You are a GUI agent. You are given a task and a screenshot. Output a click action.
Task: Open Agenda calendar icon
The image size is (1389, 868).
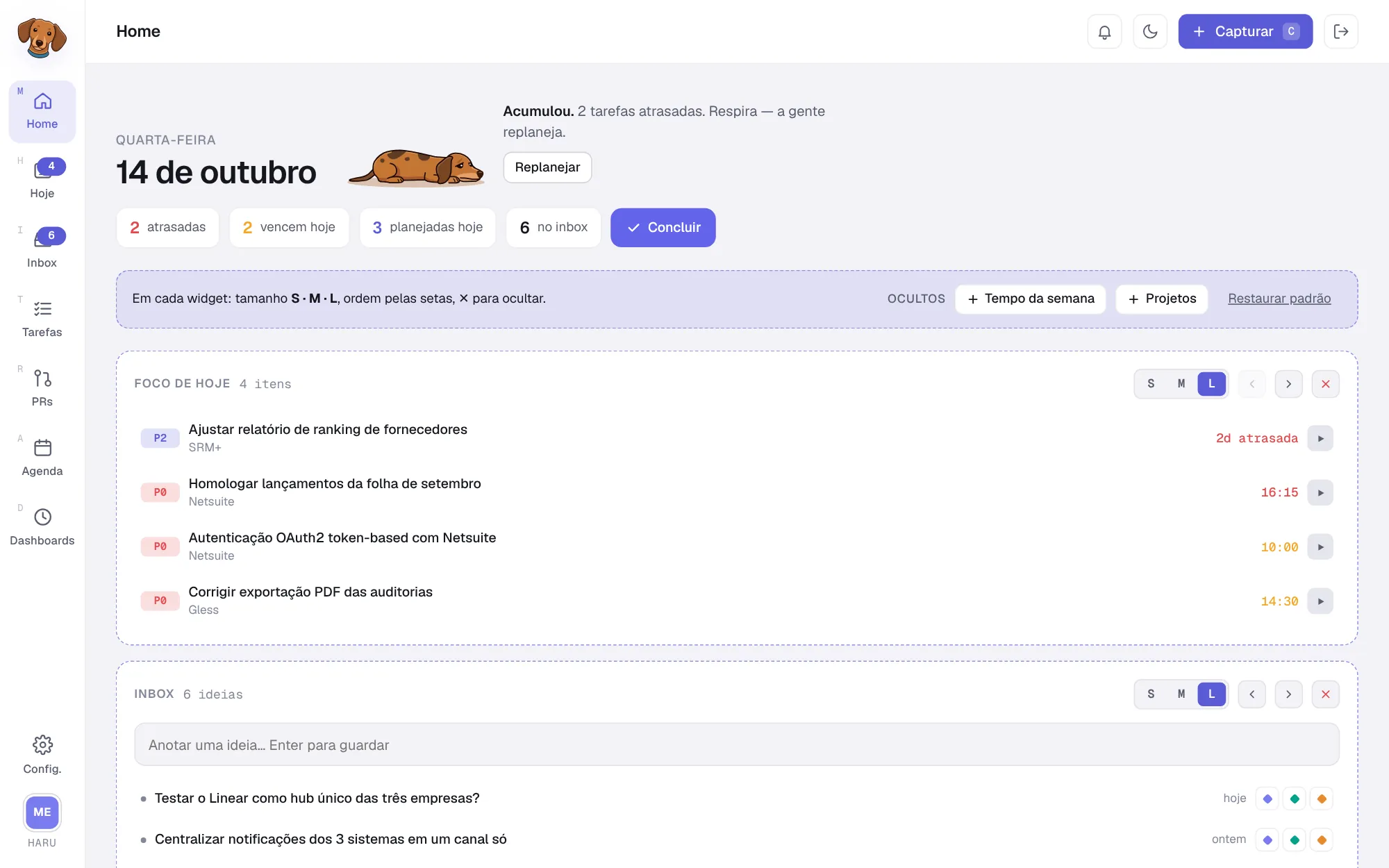click(42, 448)
